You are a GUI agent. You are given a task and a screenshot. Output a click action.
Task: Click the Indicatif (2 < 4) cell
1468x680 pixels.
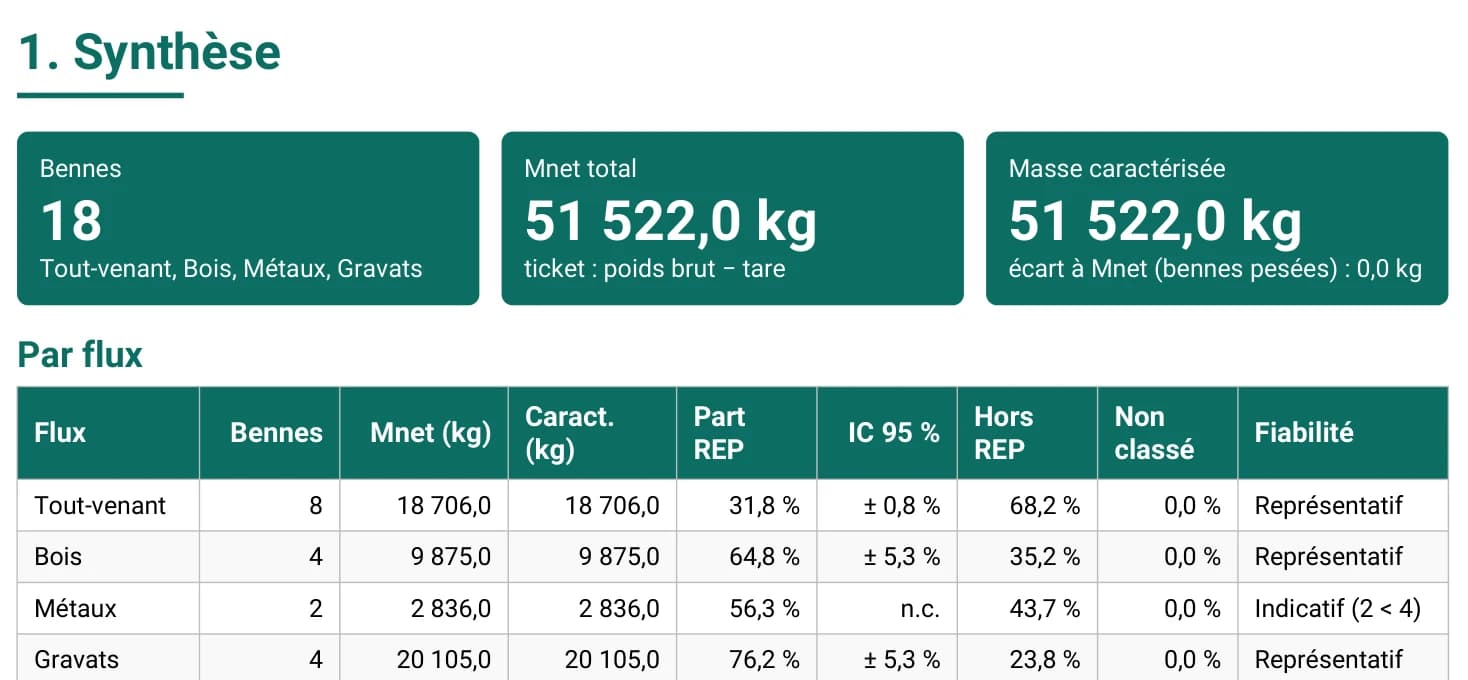click(1338, 608)
